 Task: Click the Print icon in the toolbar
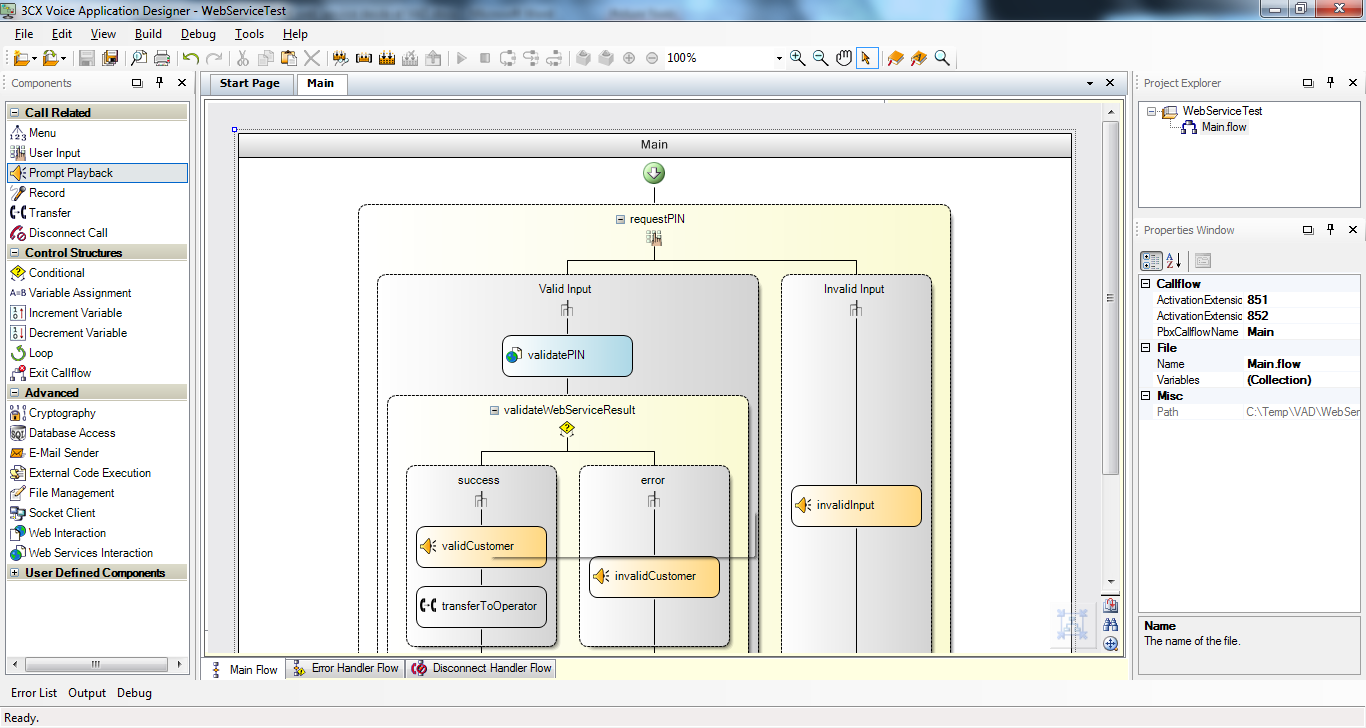tap(162, 58)
